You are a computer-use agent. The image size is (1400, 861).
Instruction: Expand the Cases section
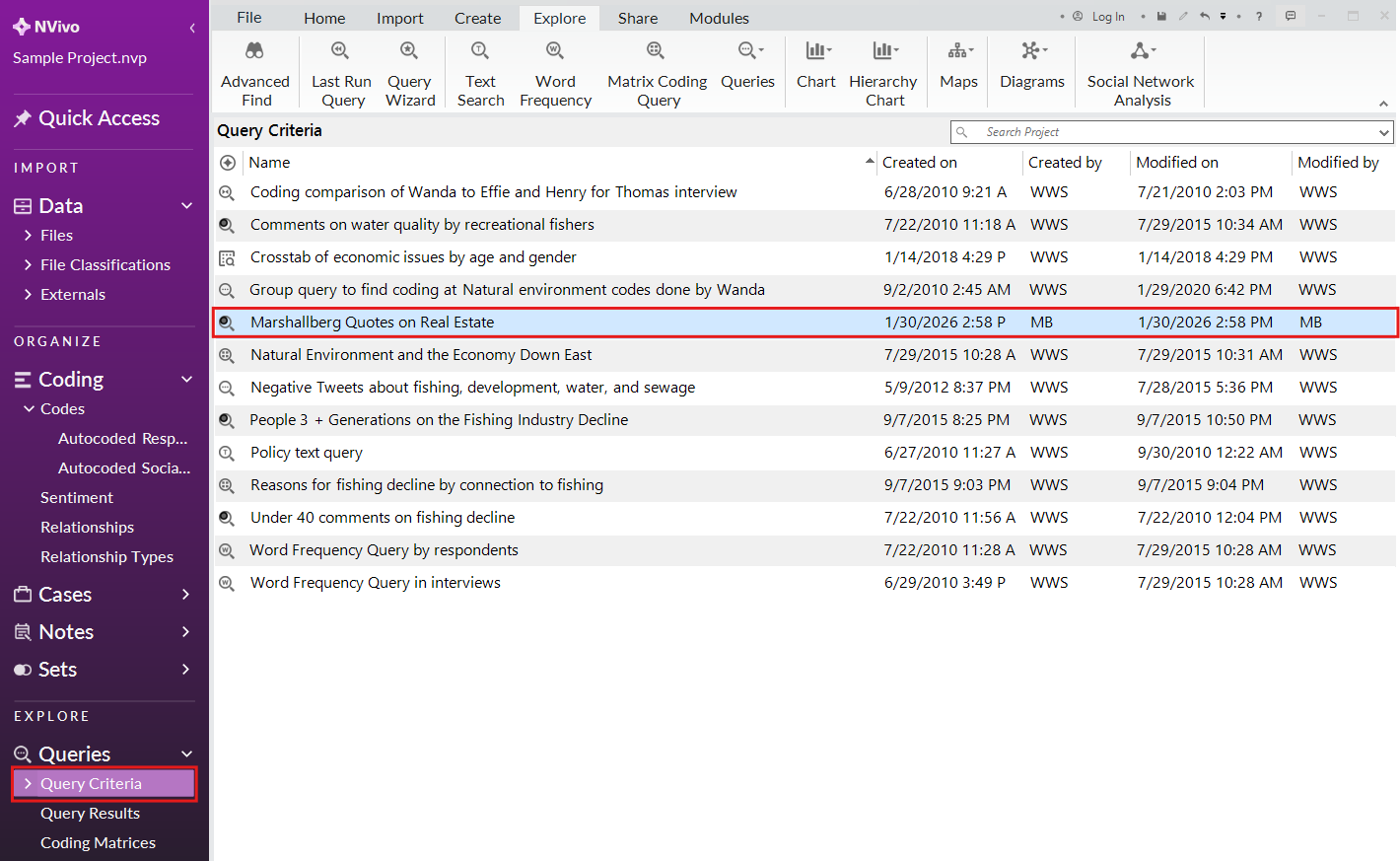(186, 595)
